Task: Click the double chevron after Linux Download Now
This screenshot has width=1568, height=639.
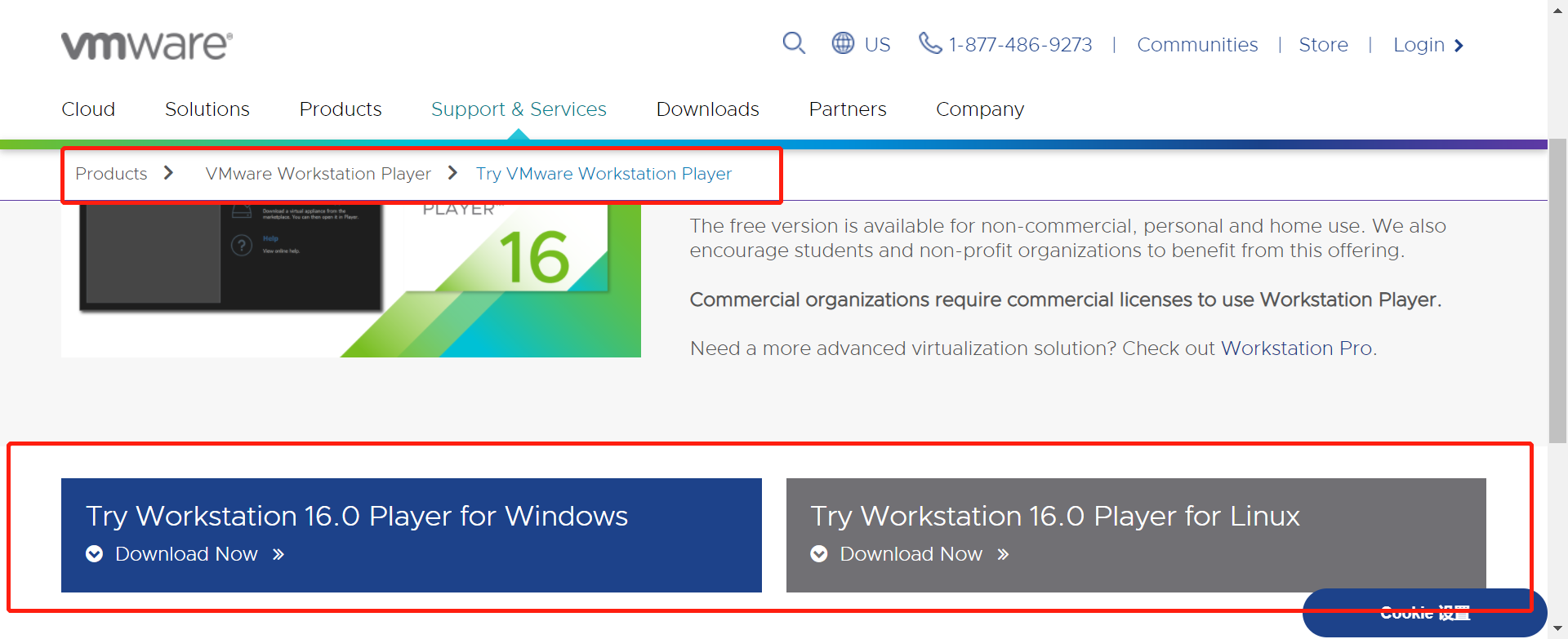Action: 1003,555
